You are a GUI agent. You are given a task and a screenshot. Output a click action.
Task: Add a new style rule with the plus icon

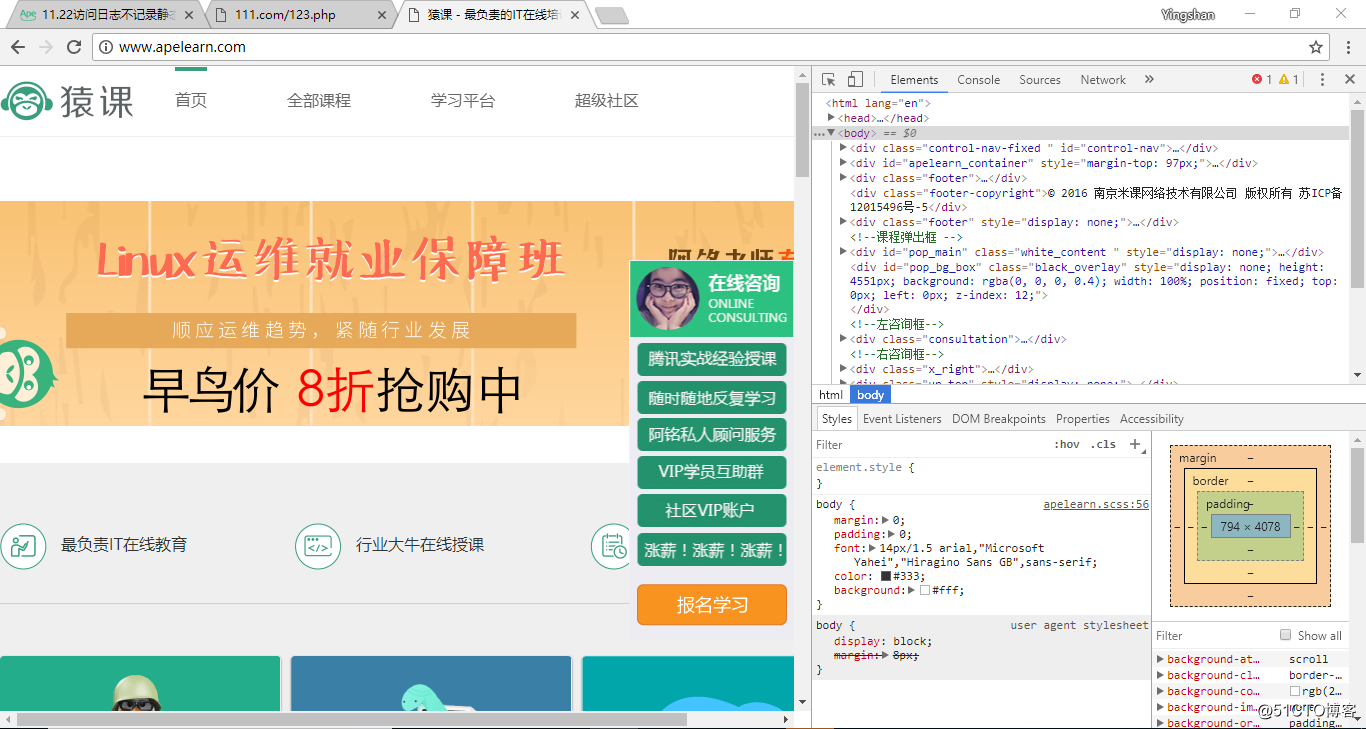click(x=1135, y=444)
